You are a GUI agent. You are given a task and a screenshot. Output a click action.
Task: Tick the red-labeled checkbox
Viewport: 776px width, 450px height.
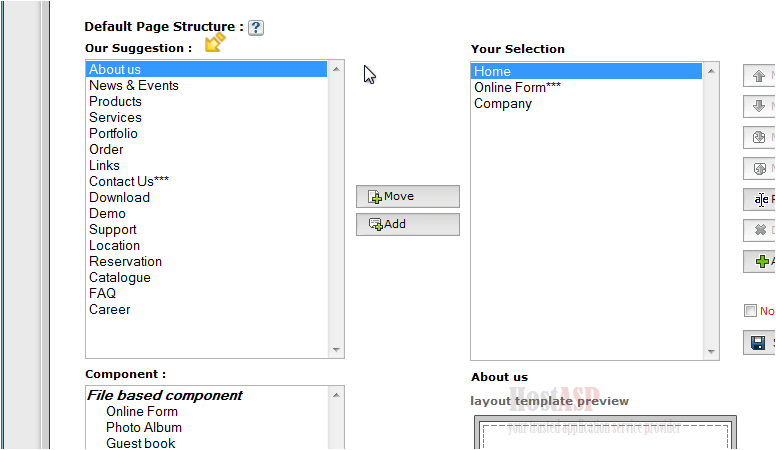coord(750,310)
